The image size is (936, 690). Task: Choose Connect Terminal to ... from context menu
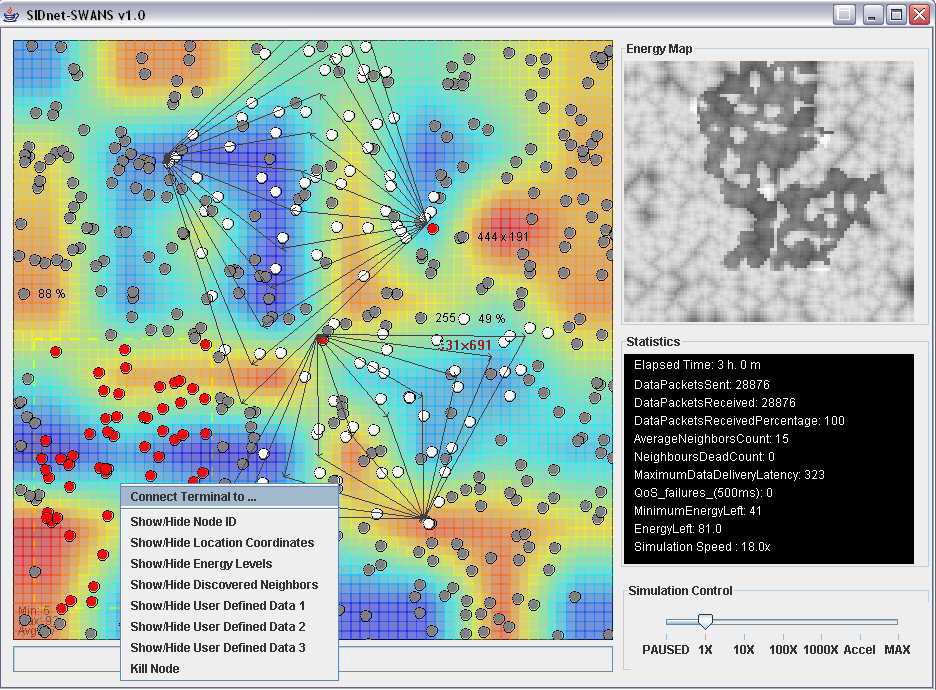pyautogui.click(x=193, y=497)
